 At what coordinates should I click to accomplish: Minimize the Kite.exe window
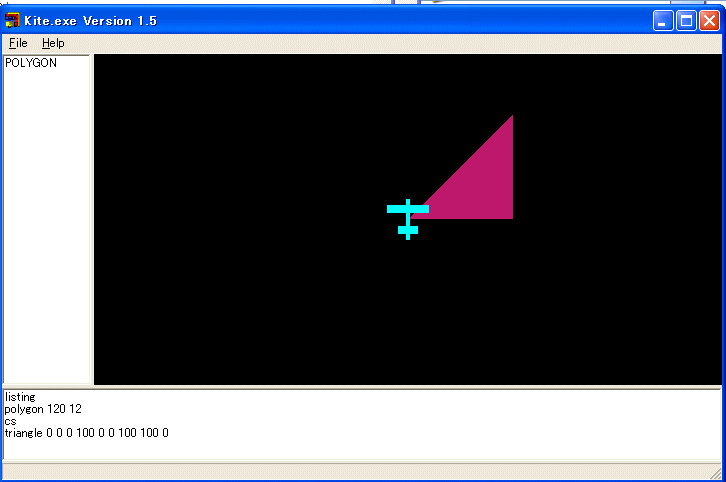click(x=663, y=21)
